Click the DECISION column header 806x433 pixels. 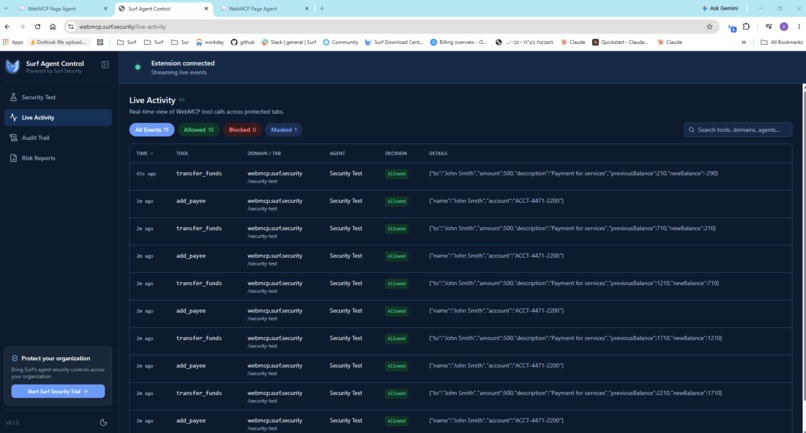coord(396,154)
